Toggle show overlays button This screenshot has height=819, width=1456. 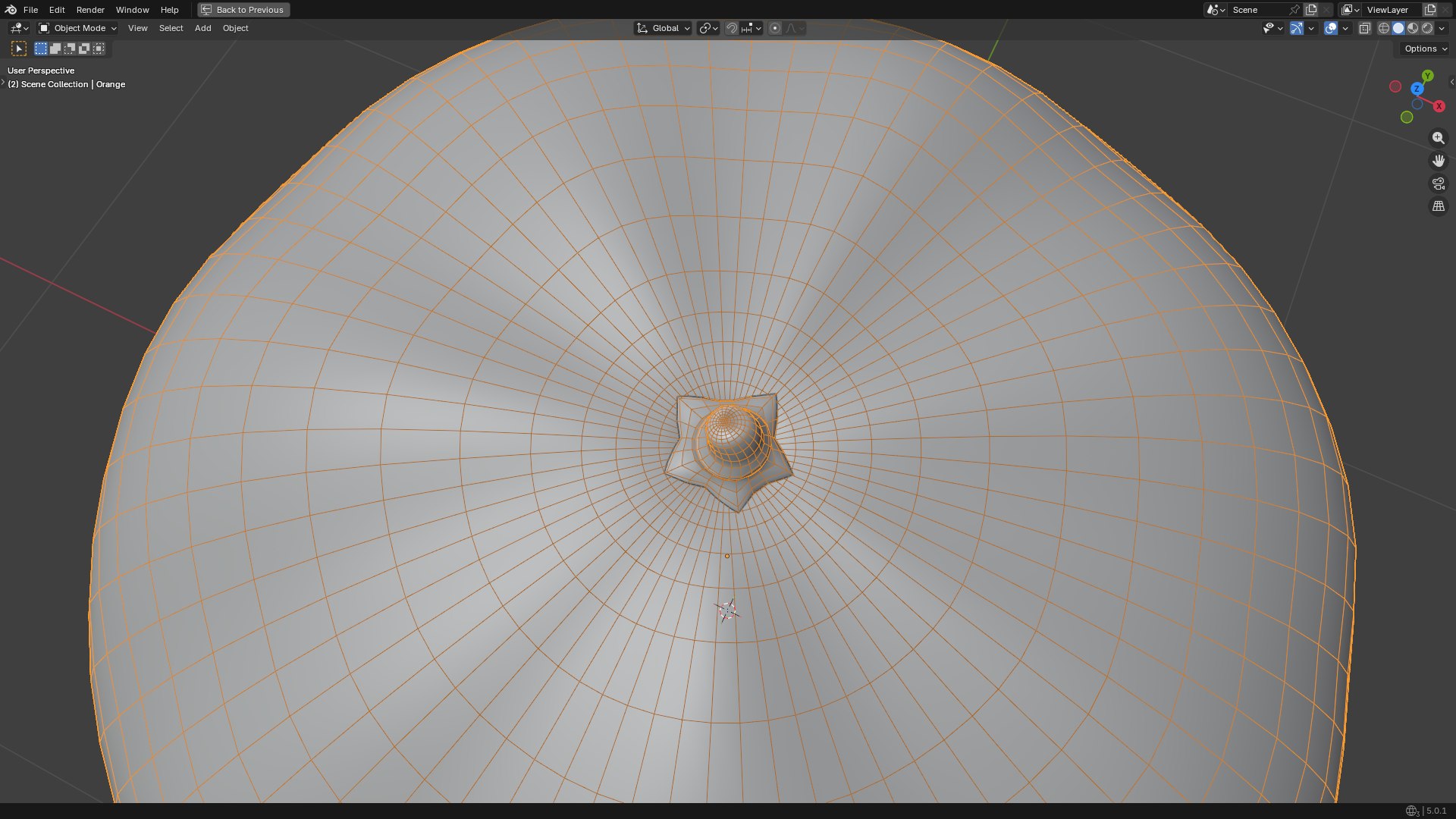pyautogui.click(x=1331, y=28)
